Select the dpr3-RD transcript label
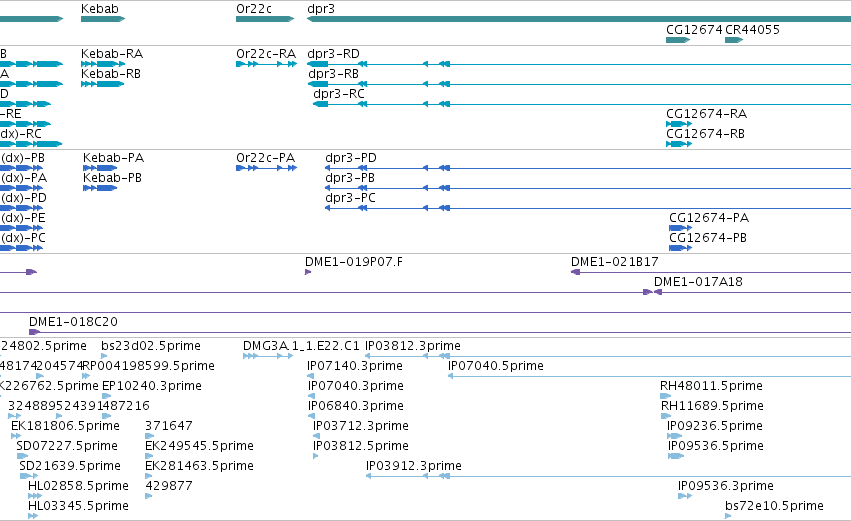The height and width of the screenshot is (521, 851). pyautogui.click(x=333, y=54)
